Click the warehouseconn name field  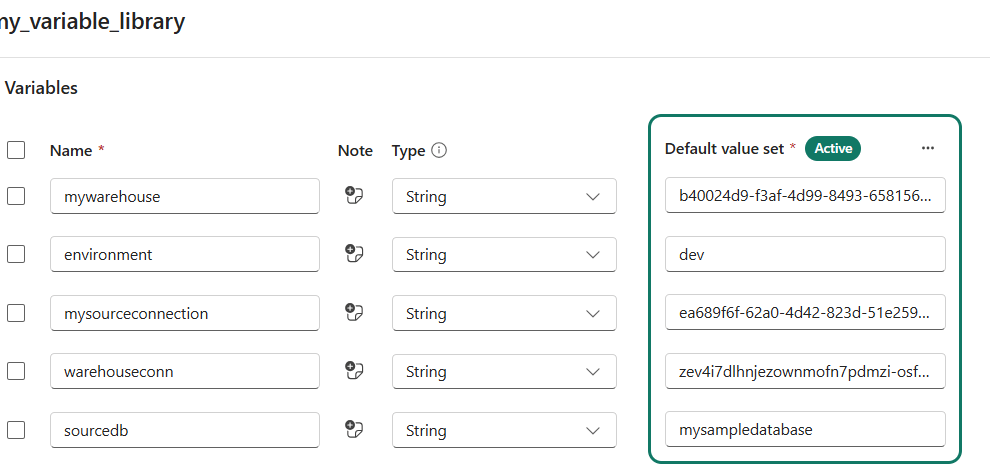click(185, 371)
